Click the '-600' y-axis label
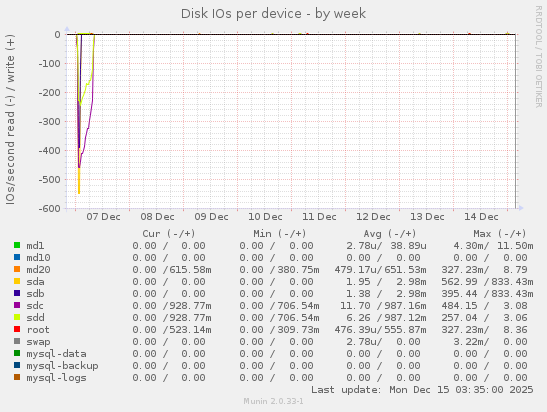Image resolution: width=547 pixels, height=412 pixels. (49, 208)
